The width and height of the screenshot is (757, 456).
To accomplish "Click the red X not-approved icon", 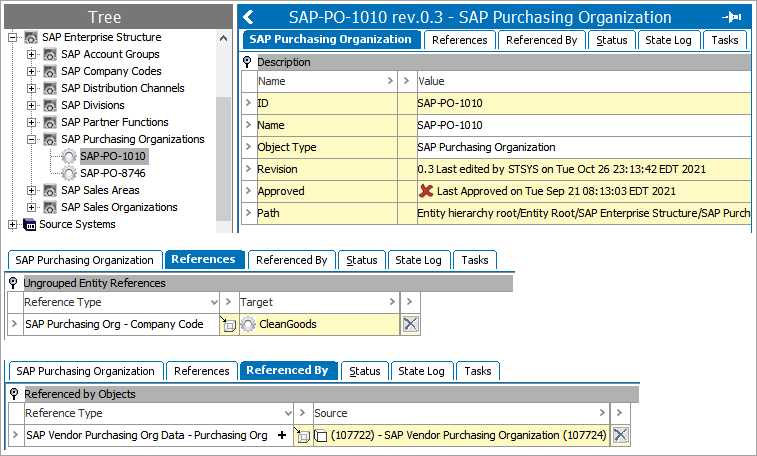I will [426, 191].
